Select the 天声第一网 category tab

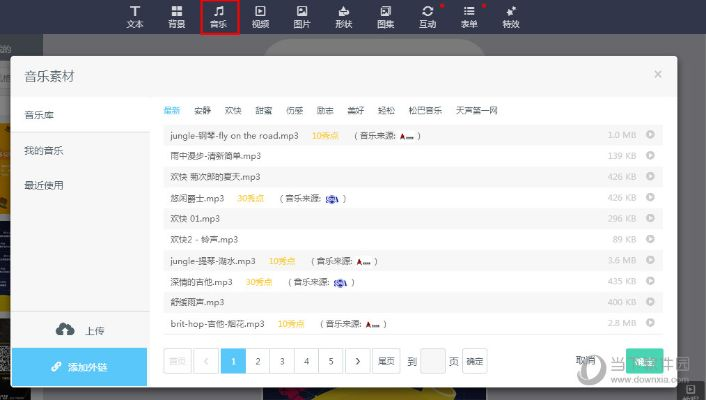476,110
